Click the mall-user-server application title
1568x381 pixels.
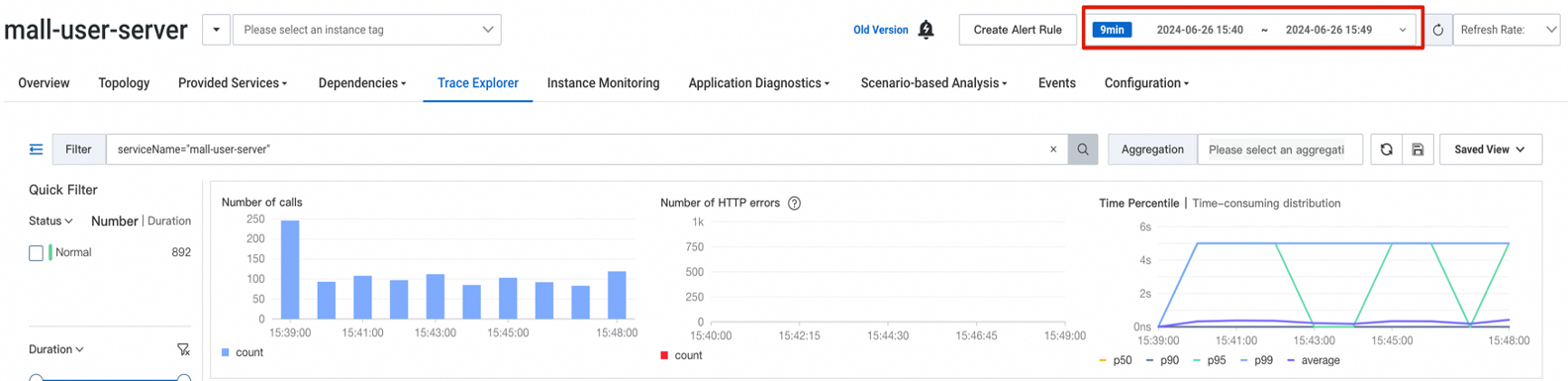(x=96, y=30)
